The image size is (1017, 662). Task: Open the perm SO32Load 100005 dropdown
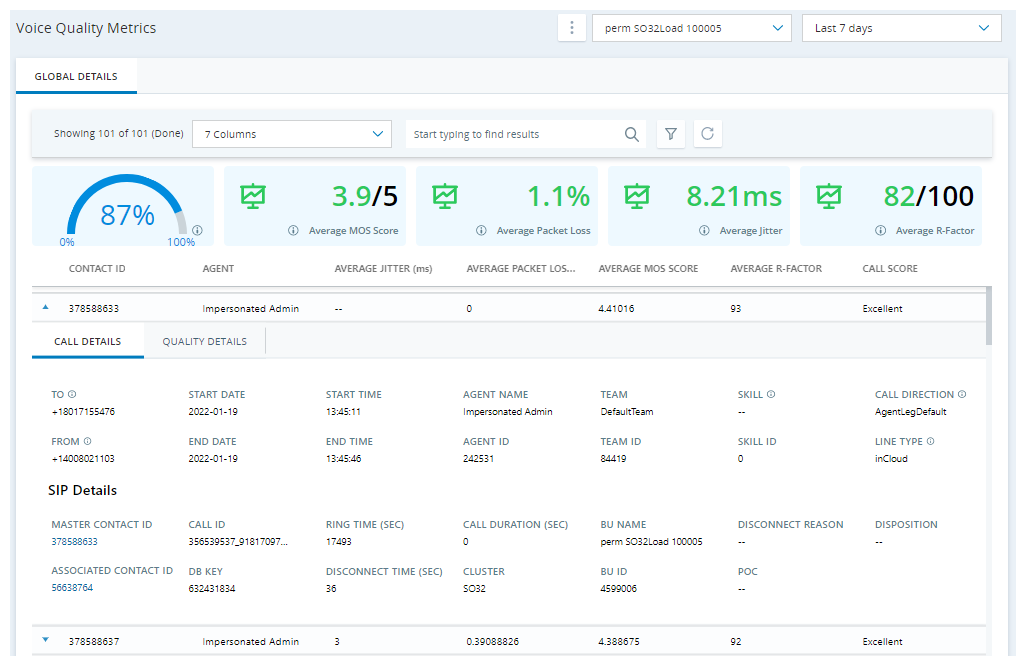pos(691,28)
